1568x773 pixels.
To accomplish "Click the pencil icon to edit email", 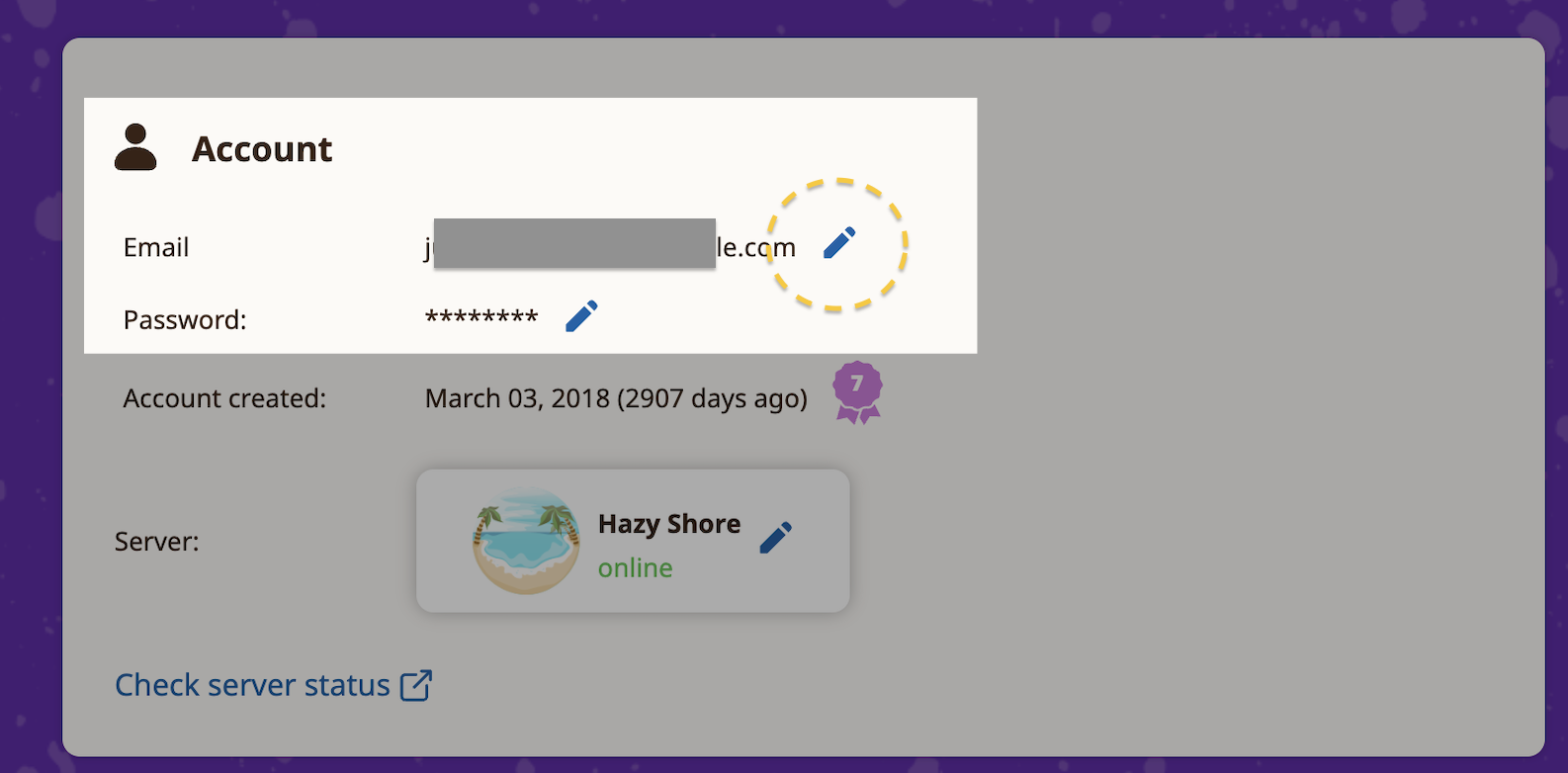I will coord(839,243).
